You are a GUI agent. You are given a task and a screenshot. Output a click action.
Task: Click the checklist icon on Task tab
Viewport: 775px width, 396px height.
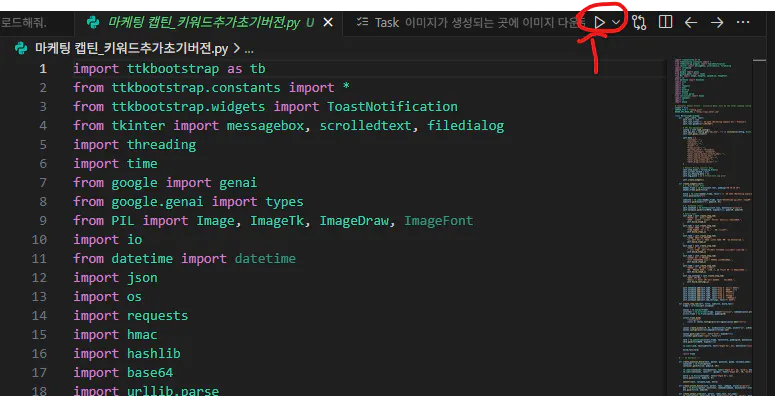point(363,22)
